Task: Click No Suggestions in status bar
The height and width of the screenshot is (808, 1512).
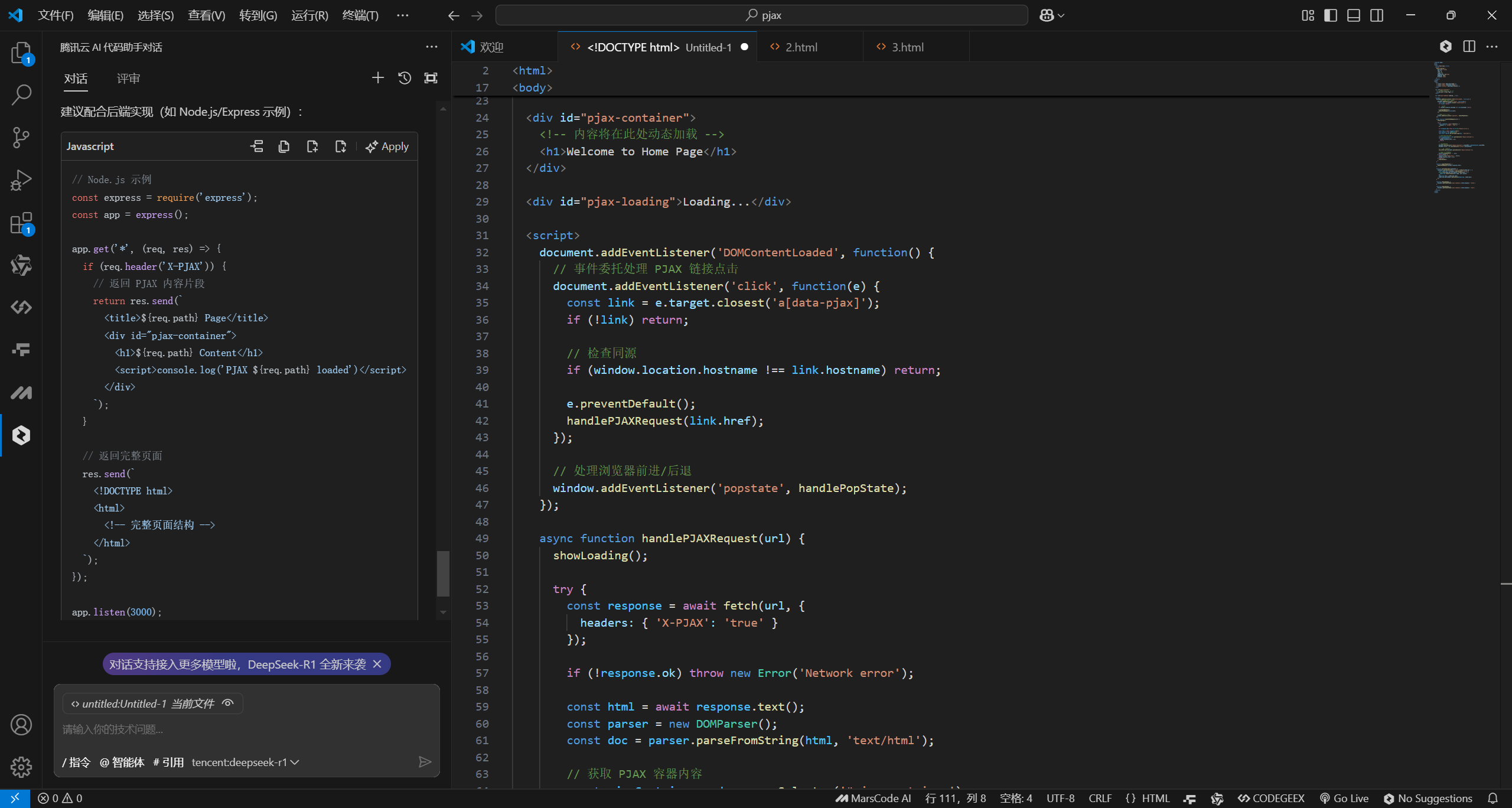Action: 1428,799
